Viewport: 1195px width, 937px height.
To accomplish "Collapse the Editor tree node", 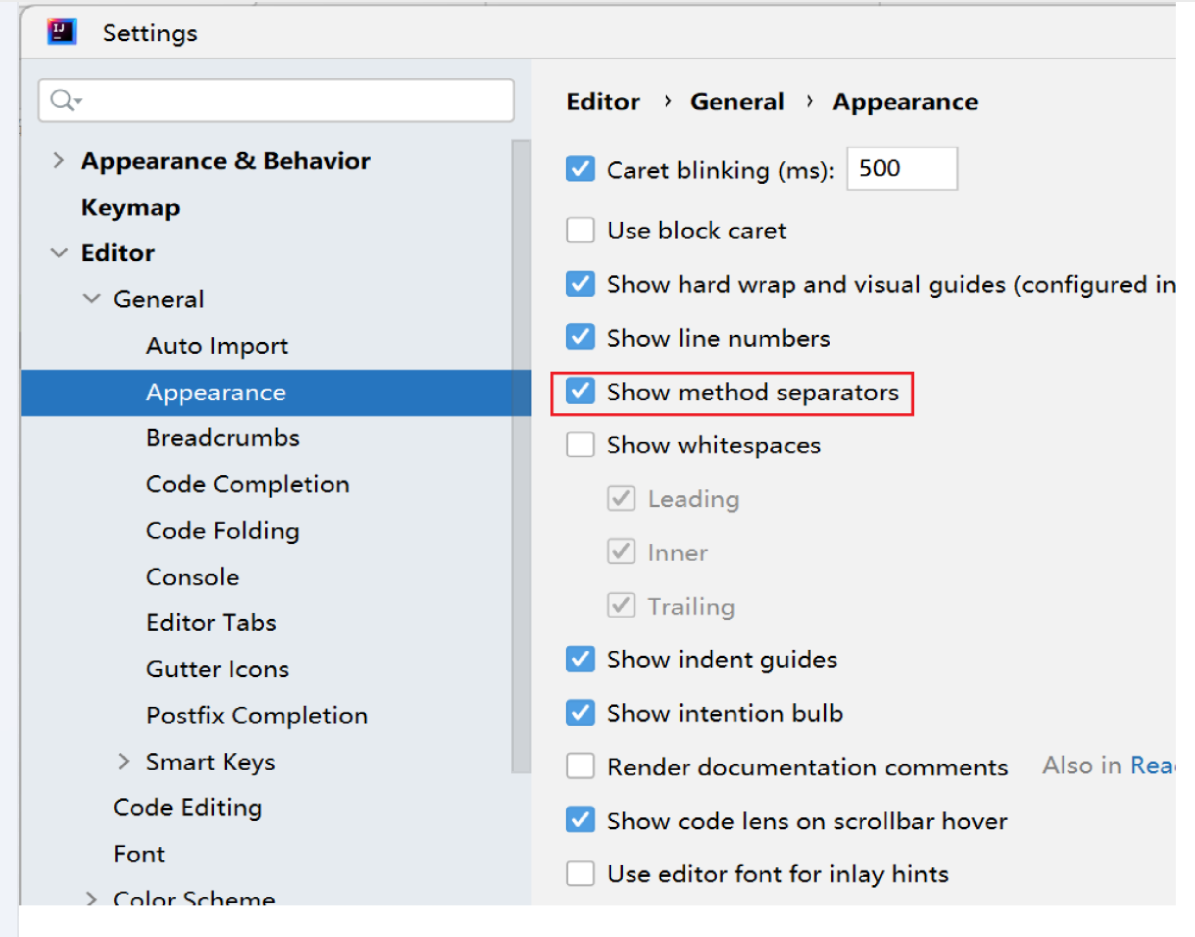I will click(59, 252).
